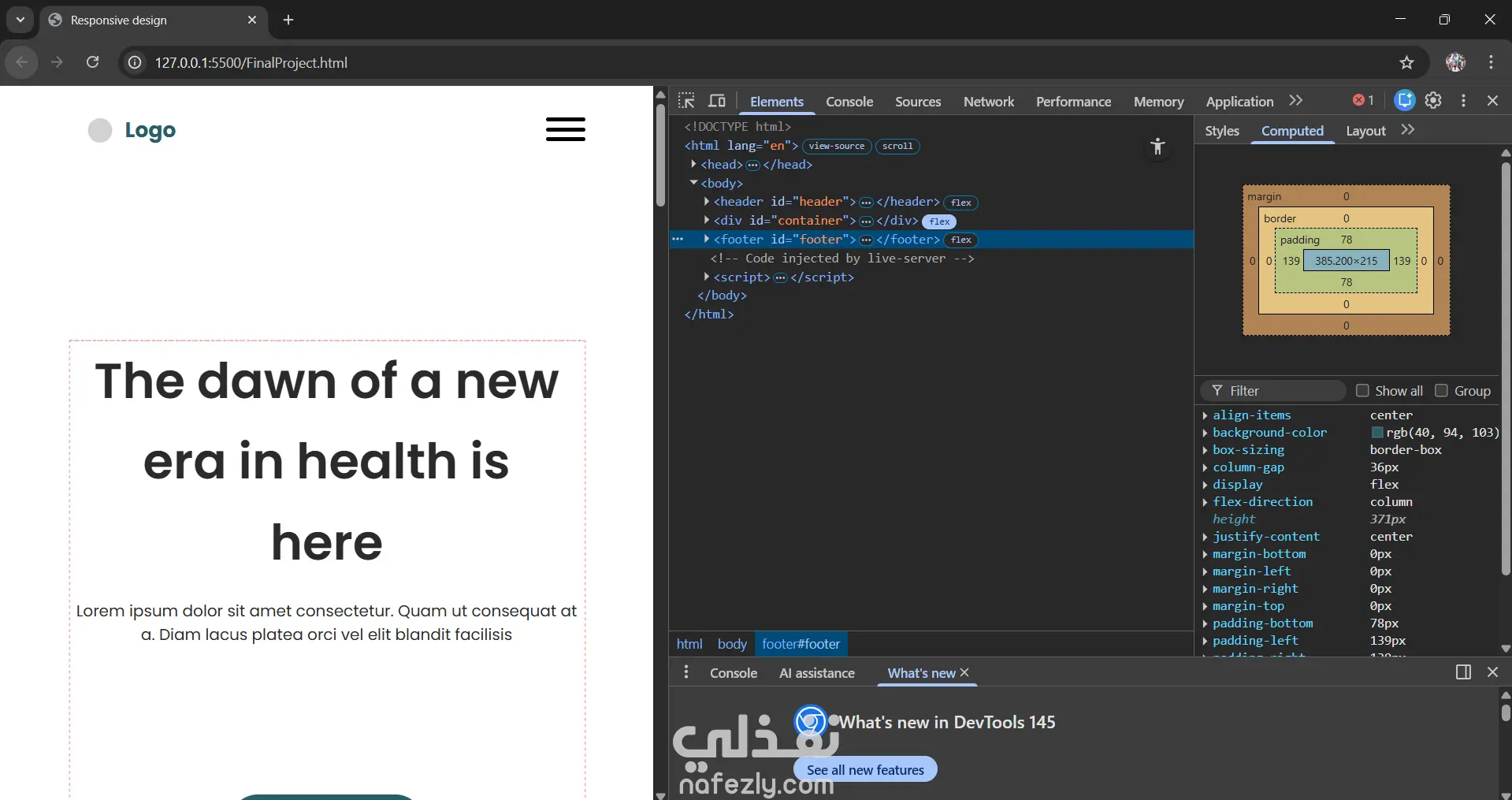The width and height of the screenshot is (1512, 800).
Task: Toggle the drawer sidebar layout icon
Action: tap(1463, 672)
